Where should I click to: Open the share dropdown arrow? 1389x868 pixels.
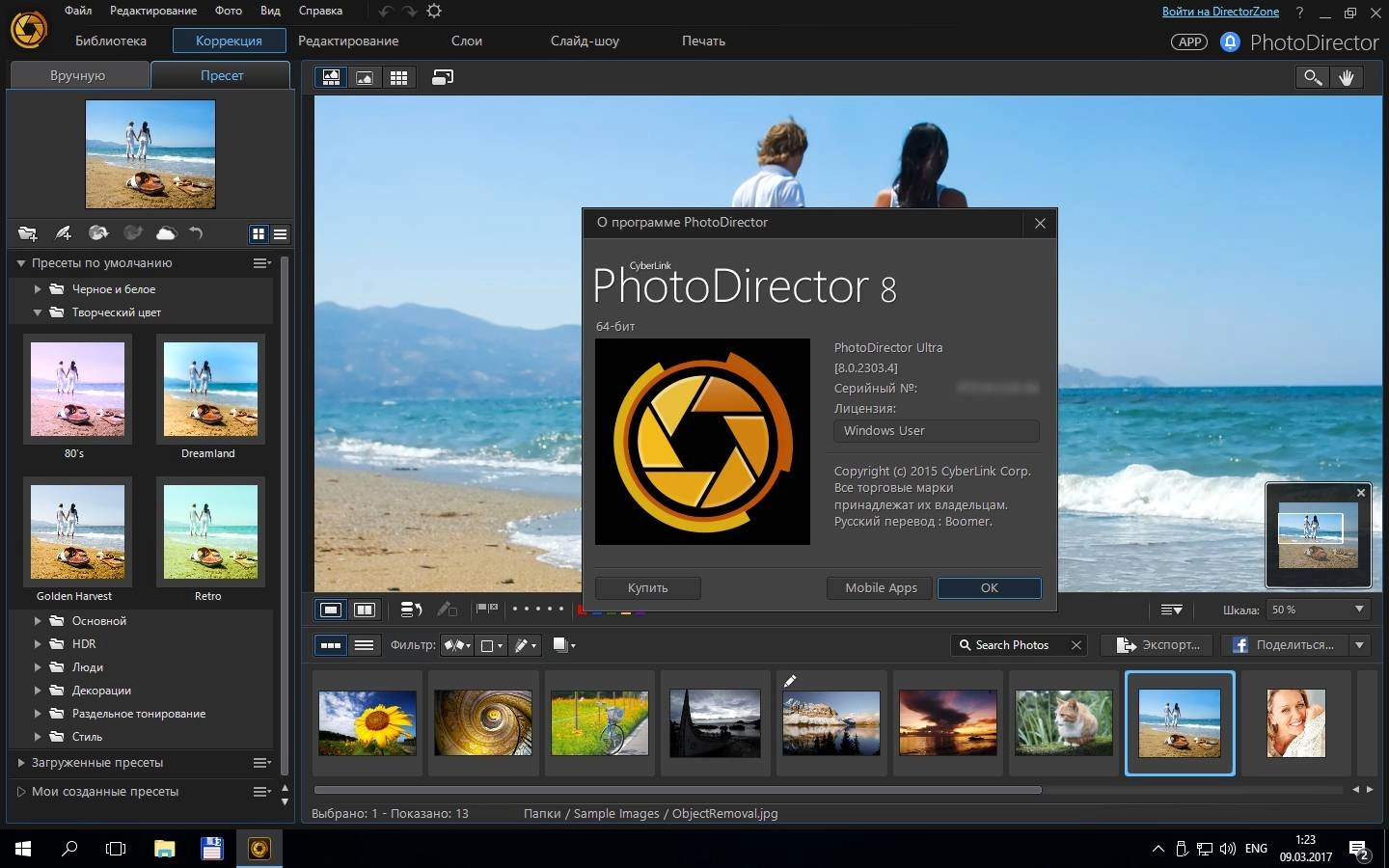coord(1360,645)
